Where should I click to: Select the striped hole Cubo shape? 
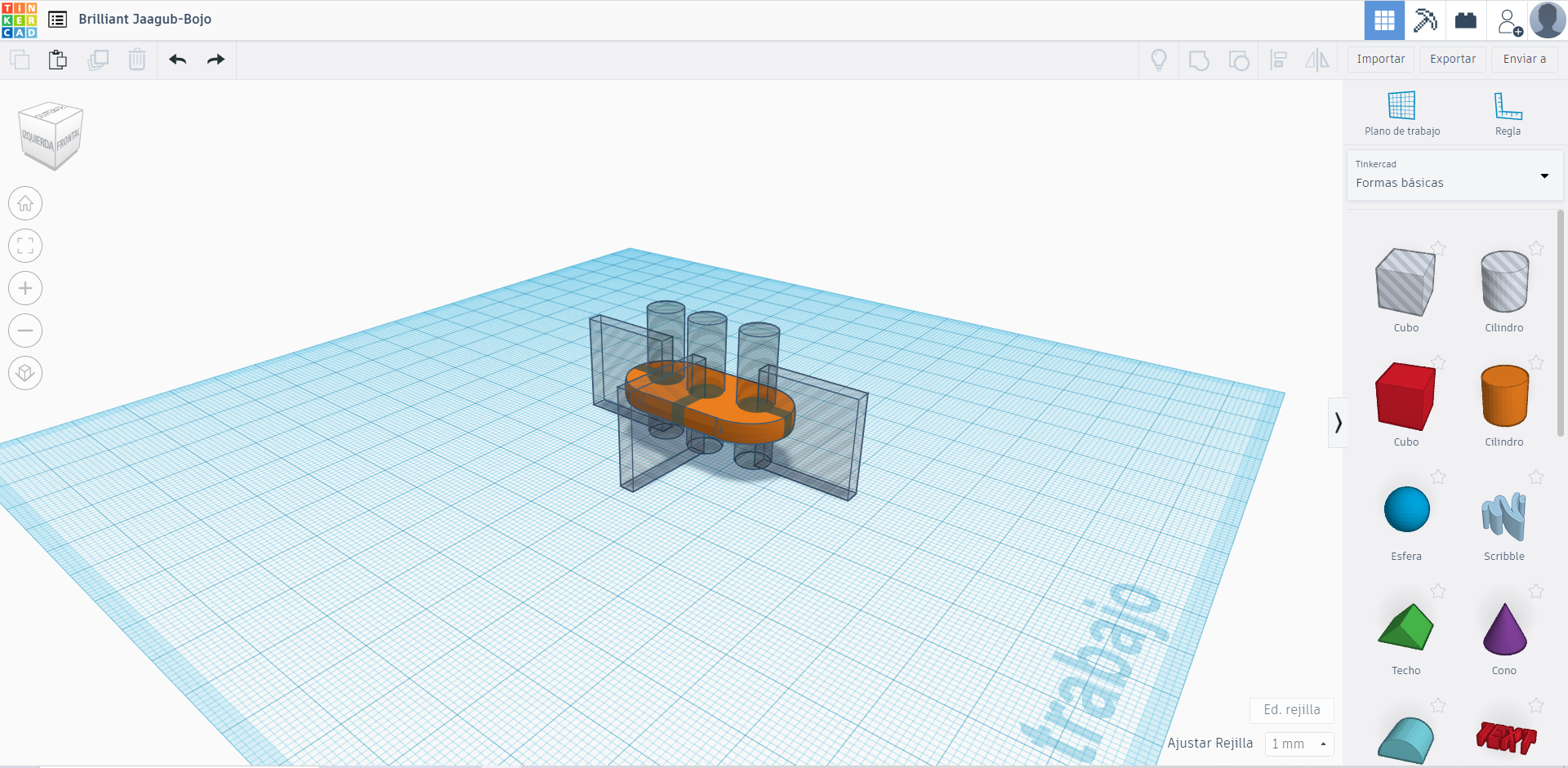[x=1405, y=283]
